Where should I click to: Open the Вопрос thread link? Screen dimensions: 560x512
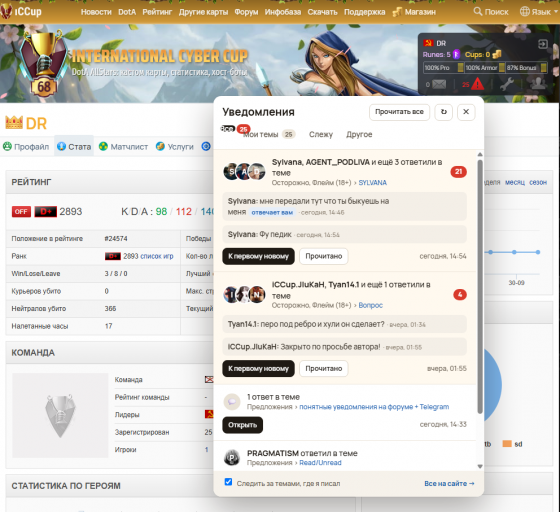371,305
